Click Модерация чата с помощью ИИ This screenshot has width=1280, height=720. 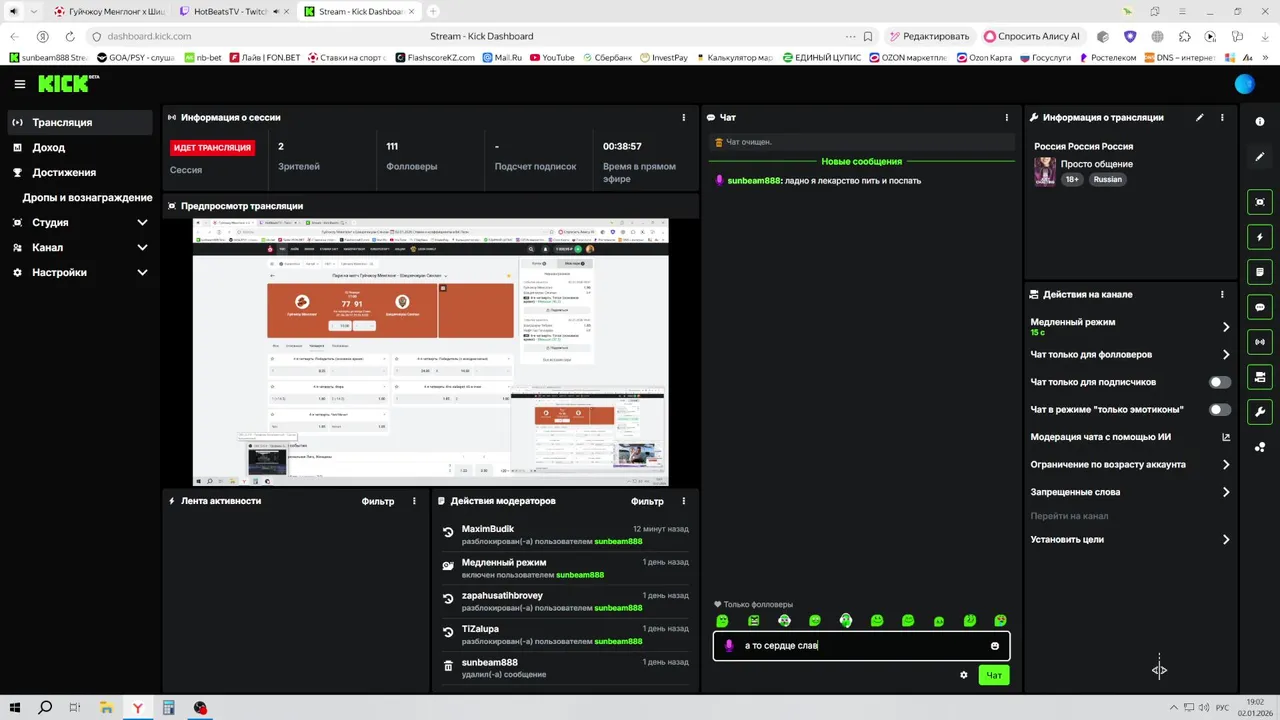pyautogui.click(x=1100, y=437)
